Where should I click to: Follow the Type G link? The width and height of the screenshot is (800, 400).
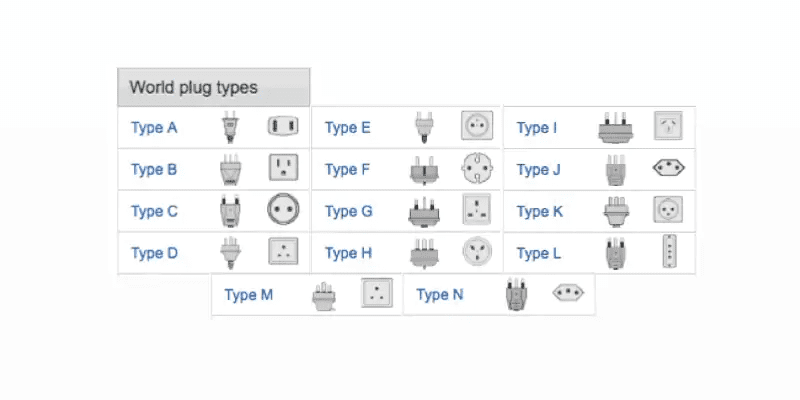click(348, 211)
